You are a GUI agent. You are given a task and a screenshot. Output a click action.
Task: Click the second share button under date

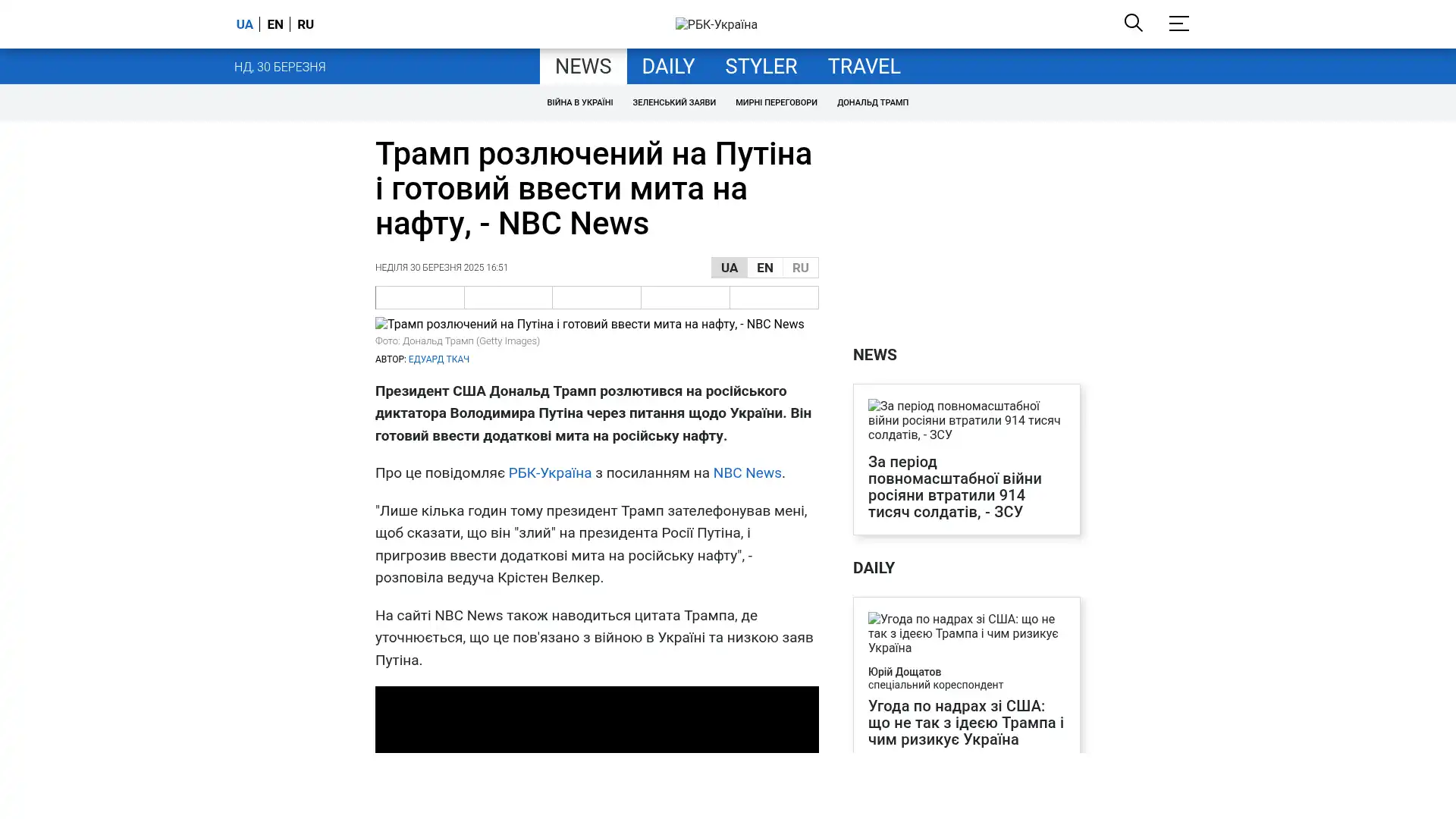pyautogui.click(x=508, y=297)
